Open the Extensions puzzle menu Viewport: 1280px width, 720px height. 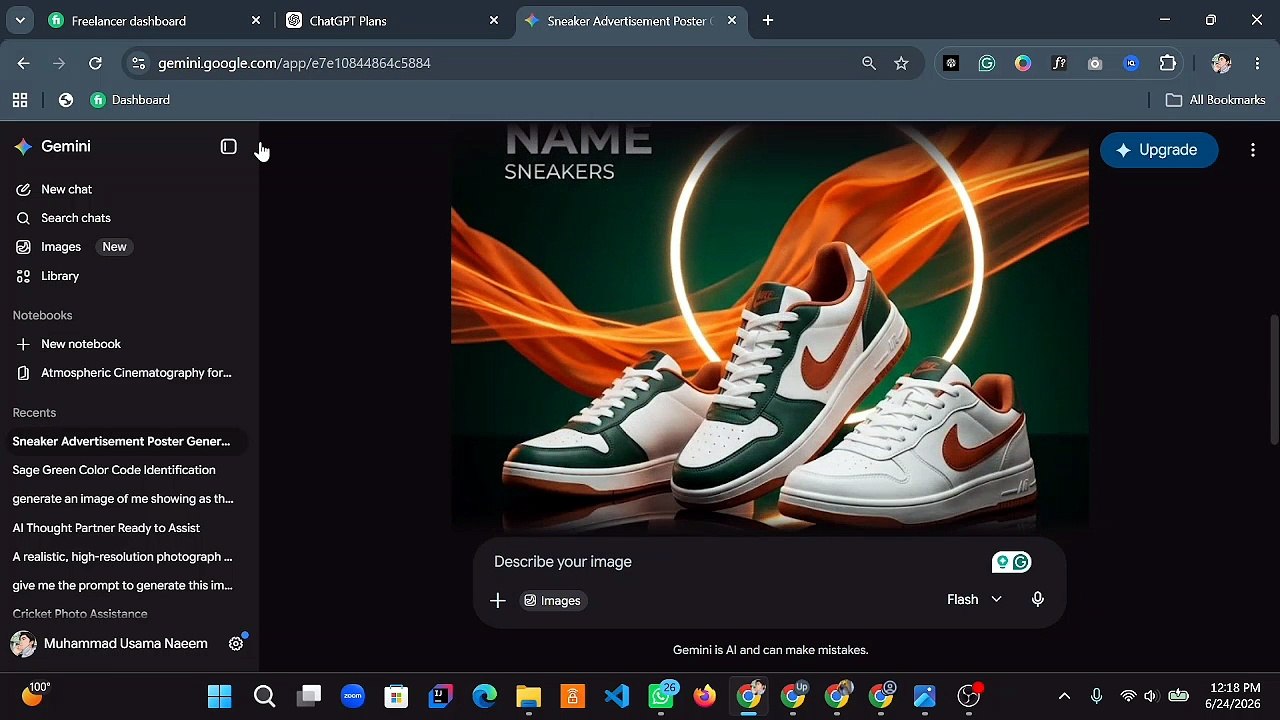[1168, 63]
